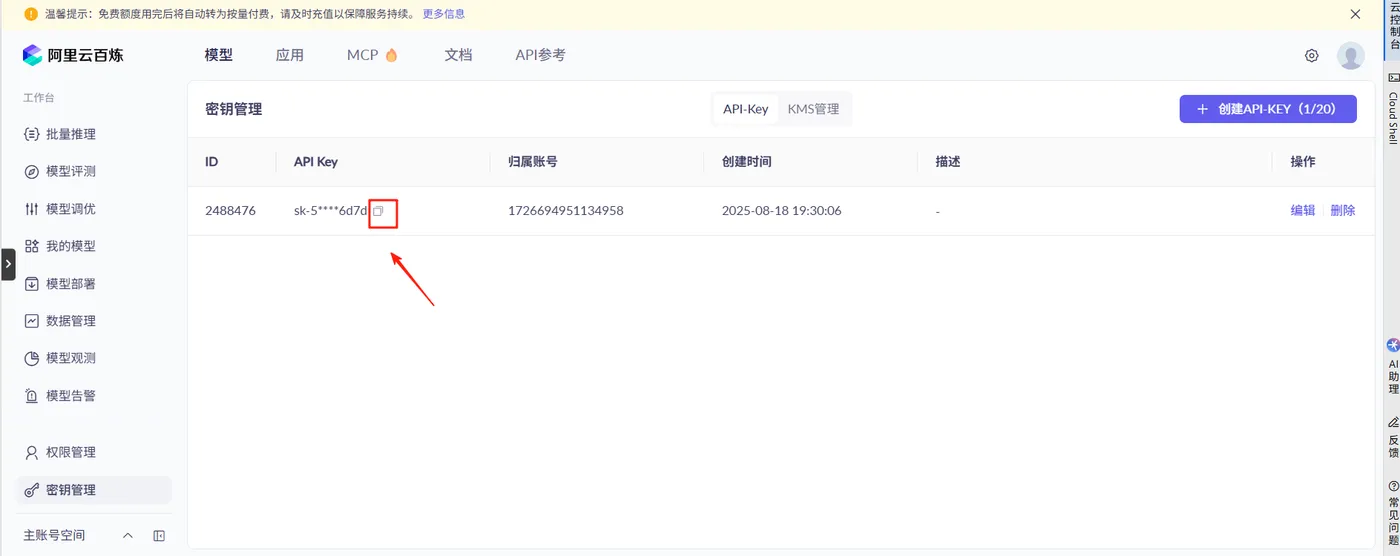Open the 模型 top navigation tab
The width and height of the screenshot is (1400, 556).
pyautogui.click(x=219, y=55)
